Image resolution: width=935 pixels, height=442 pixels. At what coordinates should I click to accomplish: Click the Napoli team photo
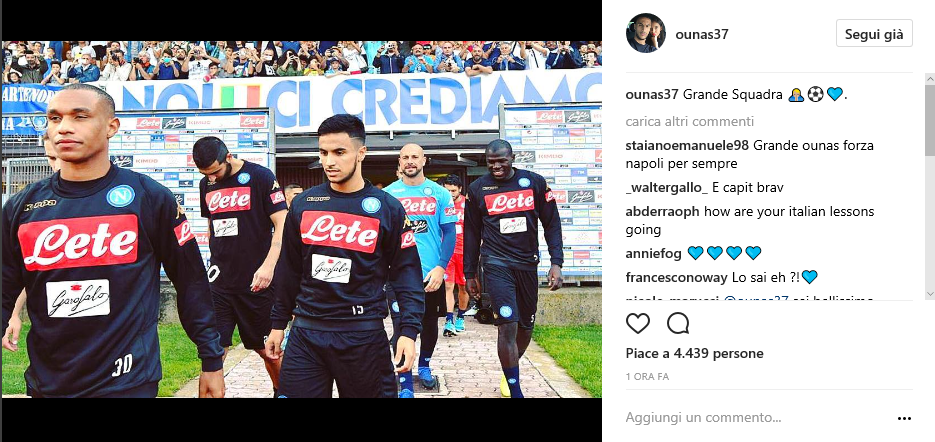pyautogui.click(x=302, y=219)
